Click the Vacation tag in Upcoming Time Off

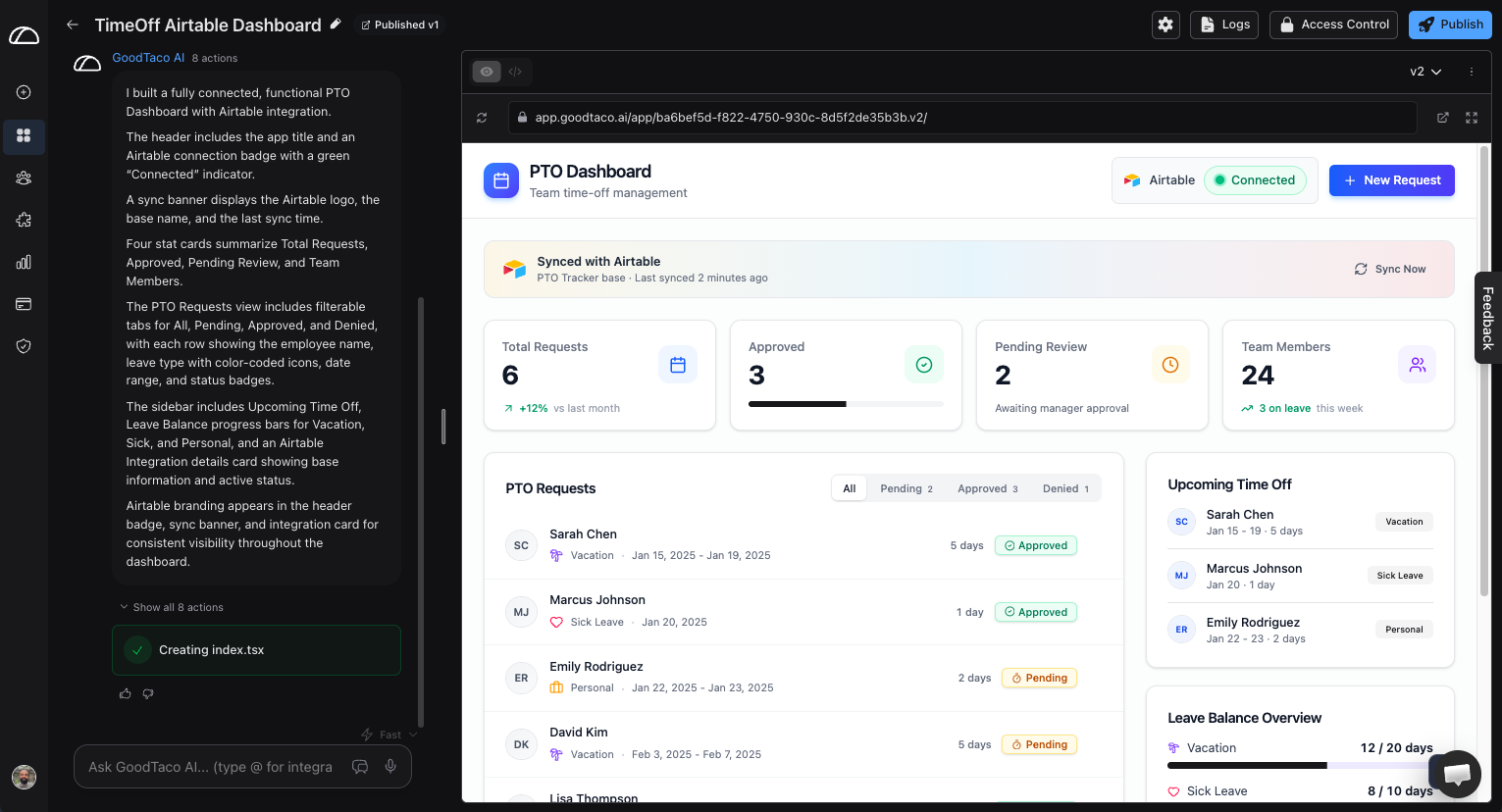click(1404, 522)
